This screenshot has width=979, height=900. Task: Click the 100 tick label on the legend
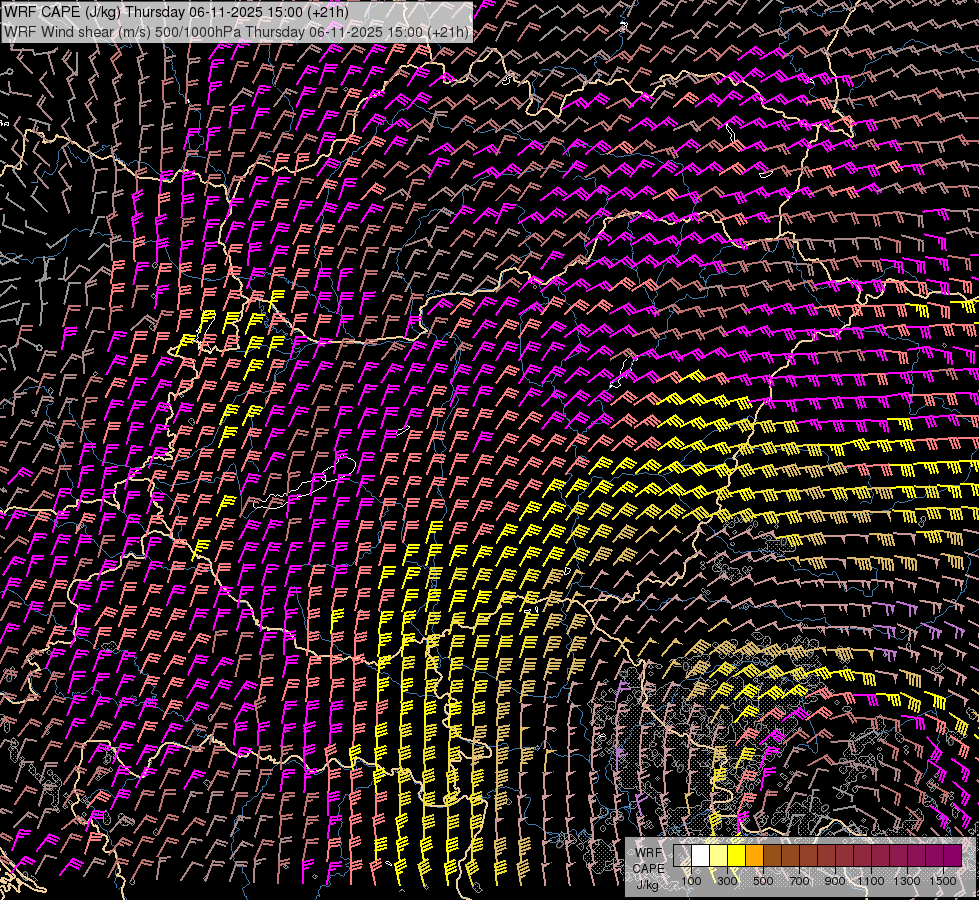click(691, 881)
